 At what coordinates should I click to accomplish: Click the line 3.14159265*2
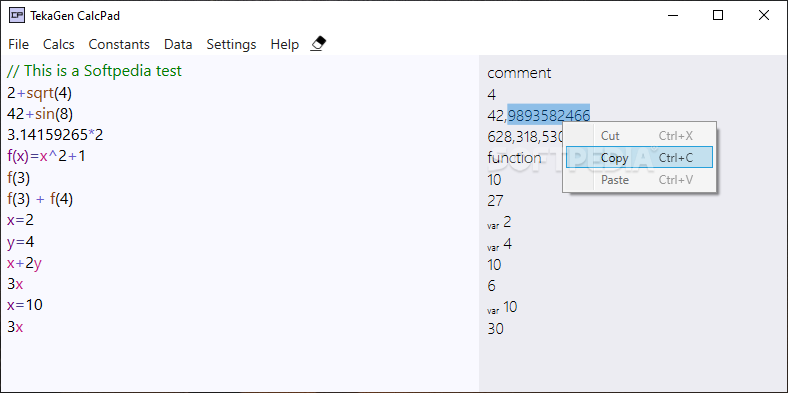[55, 135]
